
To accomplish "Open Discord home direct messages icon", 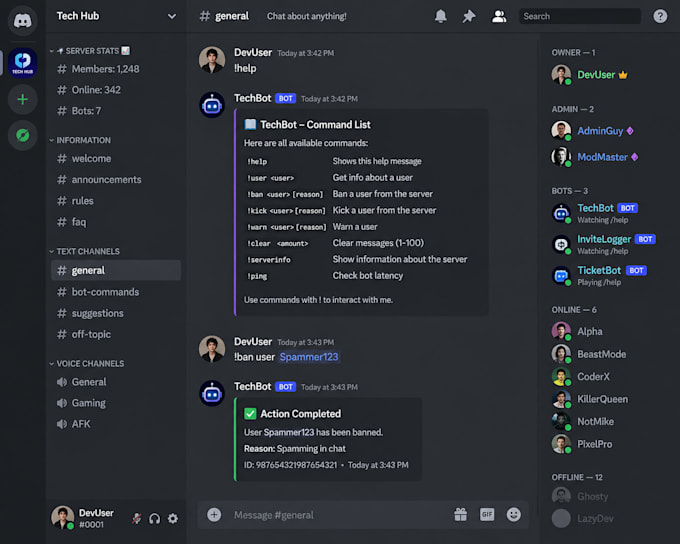I will pos(23,20).
